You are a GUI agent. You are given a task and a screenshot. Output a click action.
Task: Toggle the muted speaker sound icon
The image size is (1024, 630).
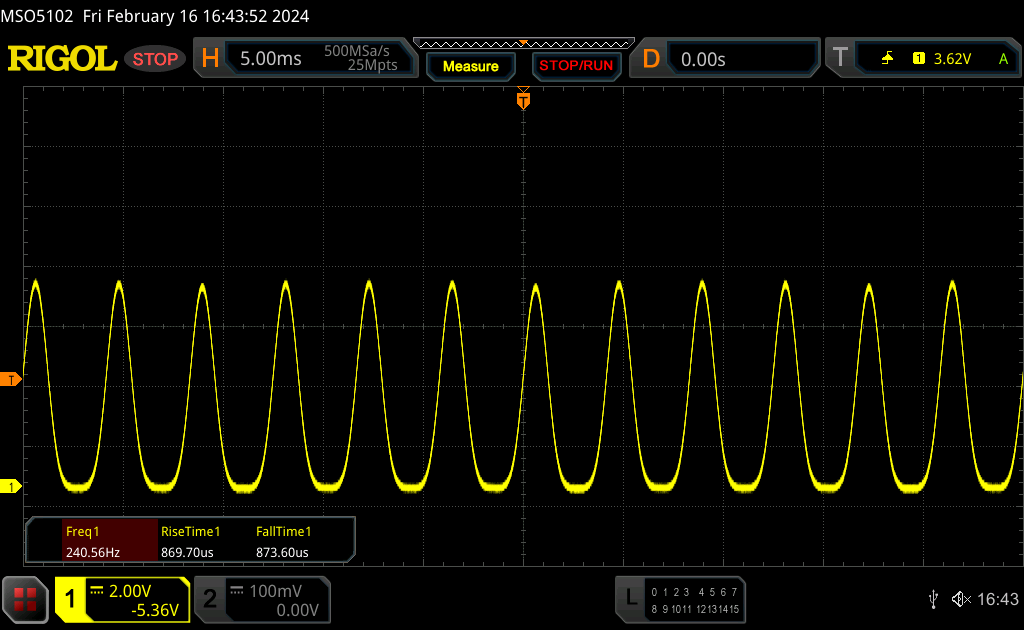click(961, 599)
